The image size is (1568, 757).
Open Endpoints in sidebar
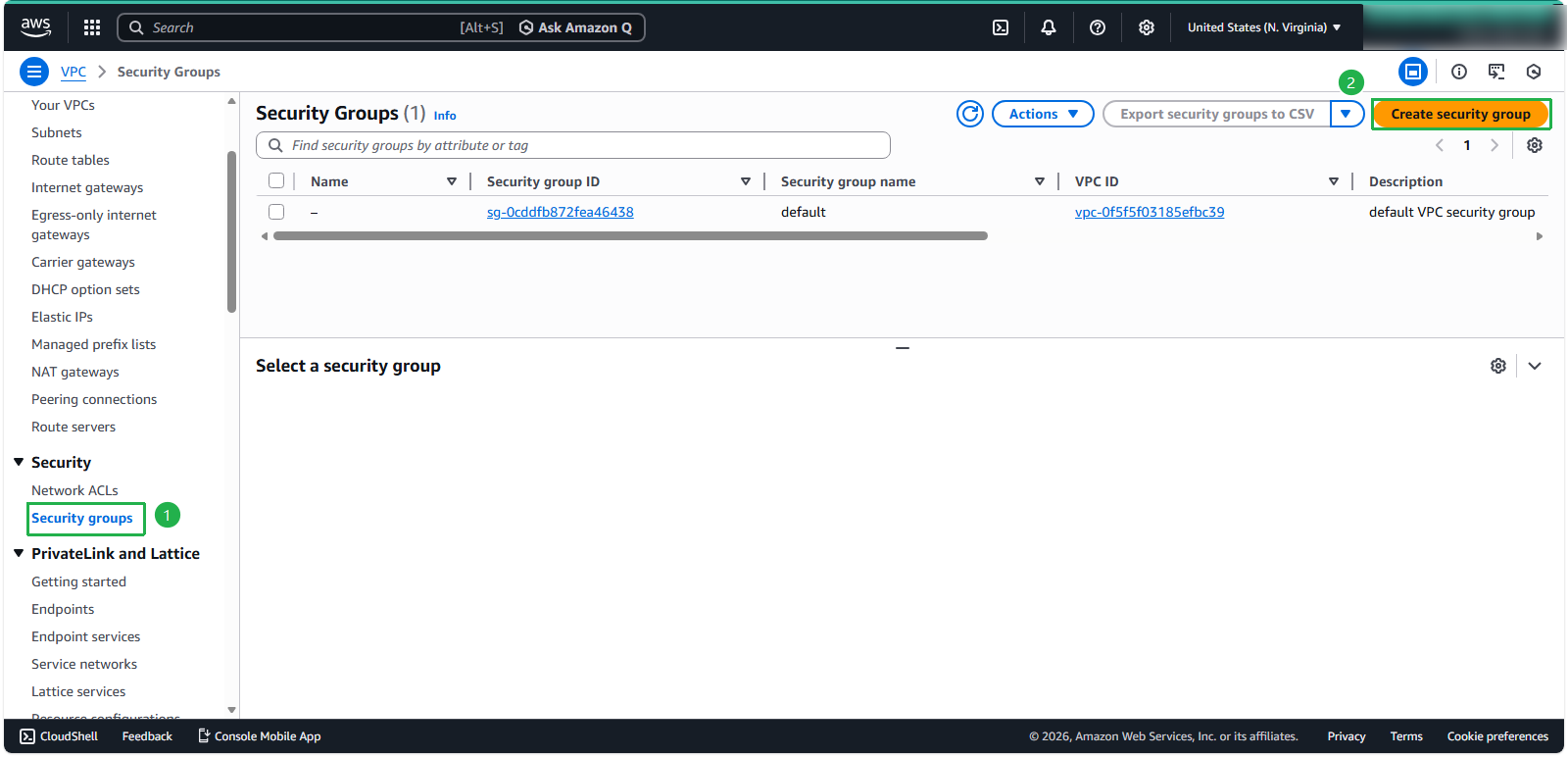(63, 609)
